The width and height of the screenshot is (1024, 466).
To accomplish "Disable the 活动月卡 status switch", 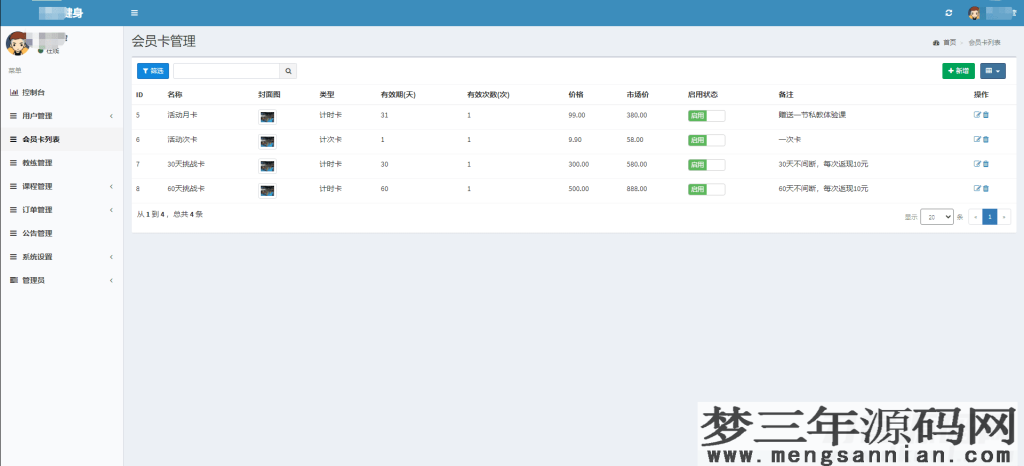I will [707, 116].
